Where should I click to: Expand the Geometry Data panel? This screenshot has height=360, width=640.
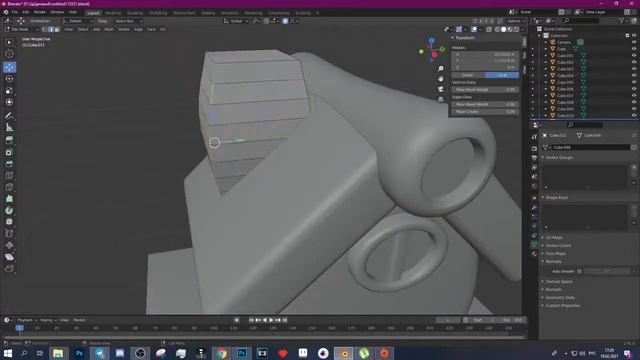pyautogui.click(x=559, y=298)
